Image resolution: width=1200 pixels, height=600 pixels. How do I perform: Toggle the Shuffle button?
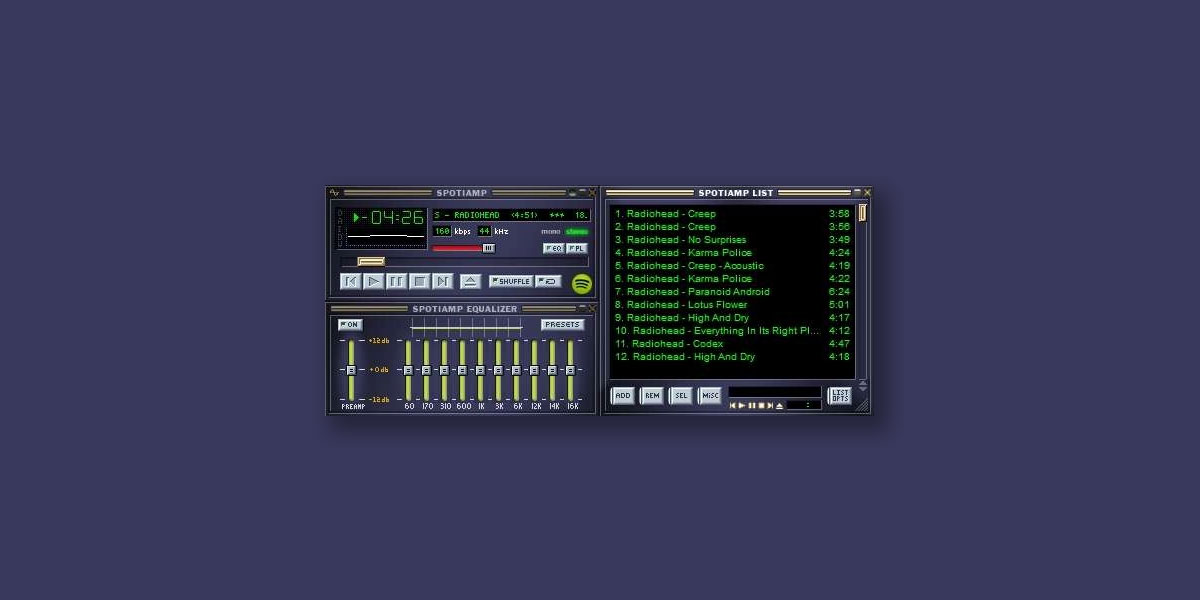pos(511,281)
